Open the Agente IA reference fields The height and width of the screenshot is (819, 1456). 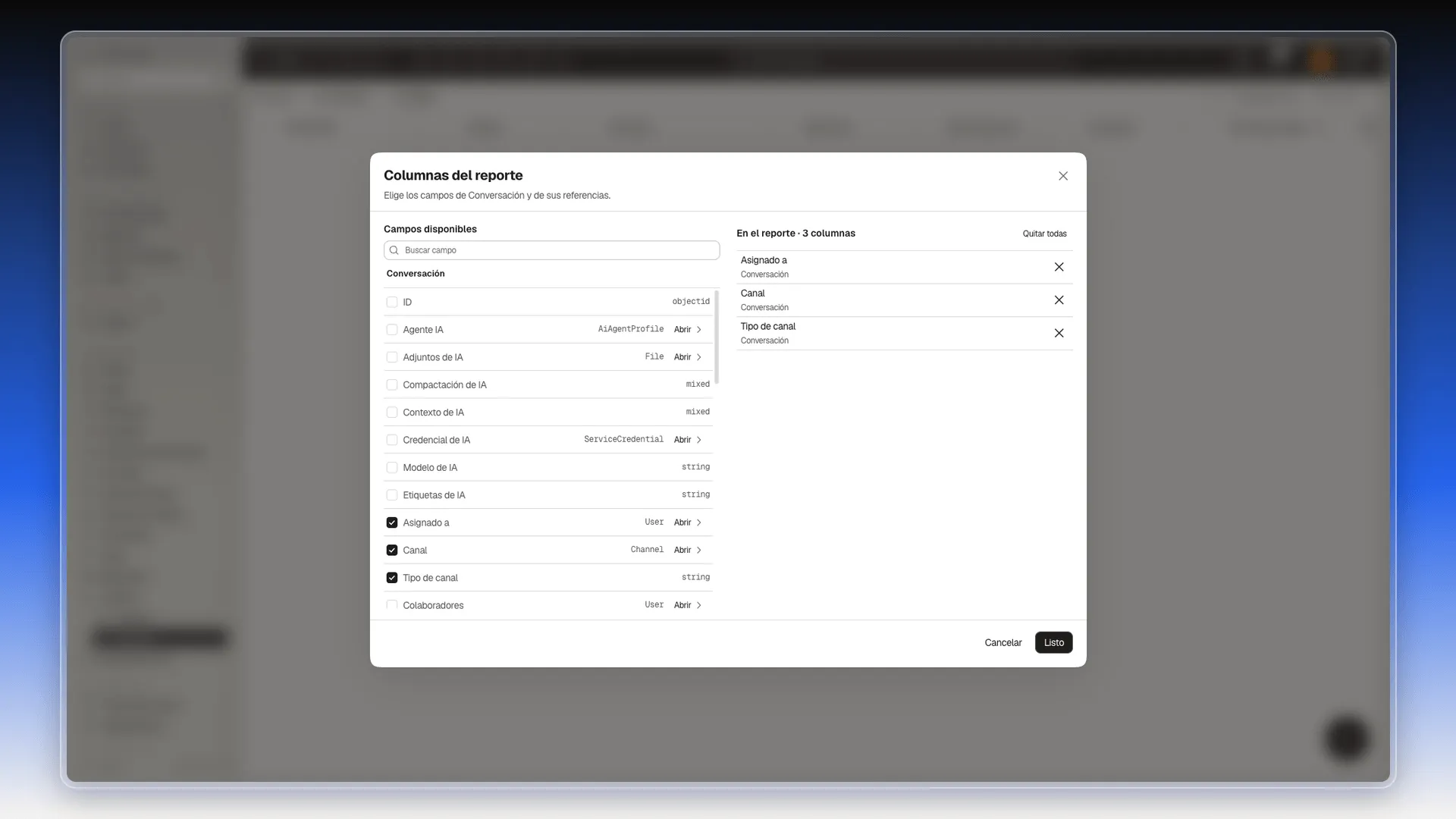tap(687, 330)
